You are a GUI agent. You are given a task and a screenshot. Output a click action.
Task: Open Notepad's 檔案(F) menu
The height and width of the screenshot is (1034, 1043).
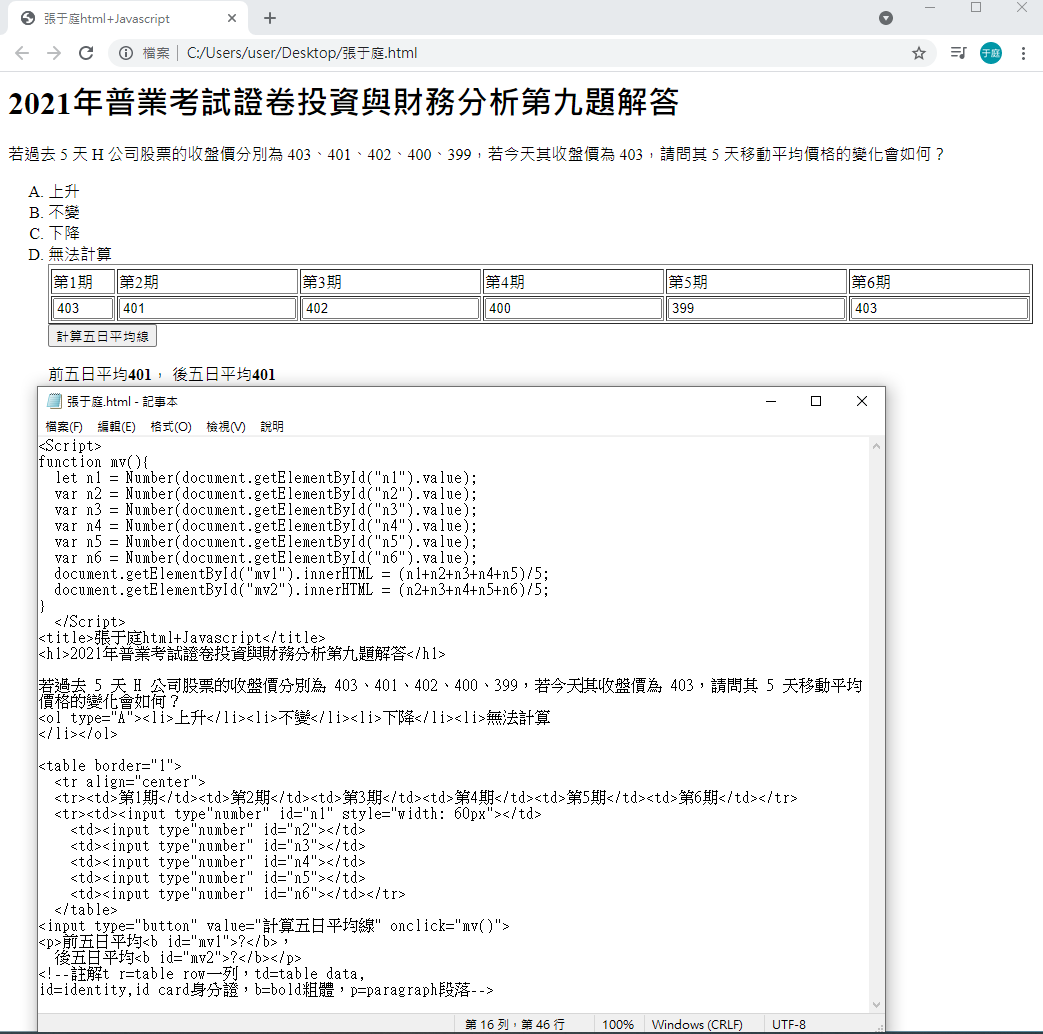[64, 427]
